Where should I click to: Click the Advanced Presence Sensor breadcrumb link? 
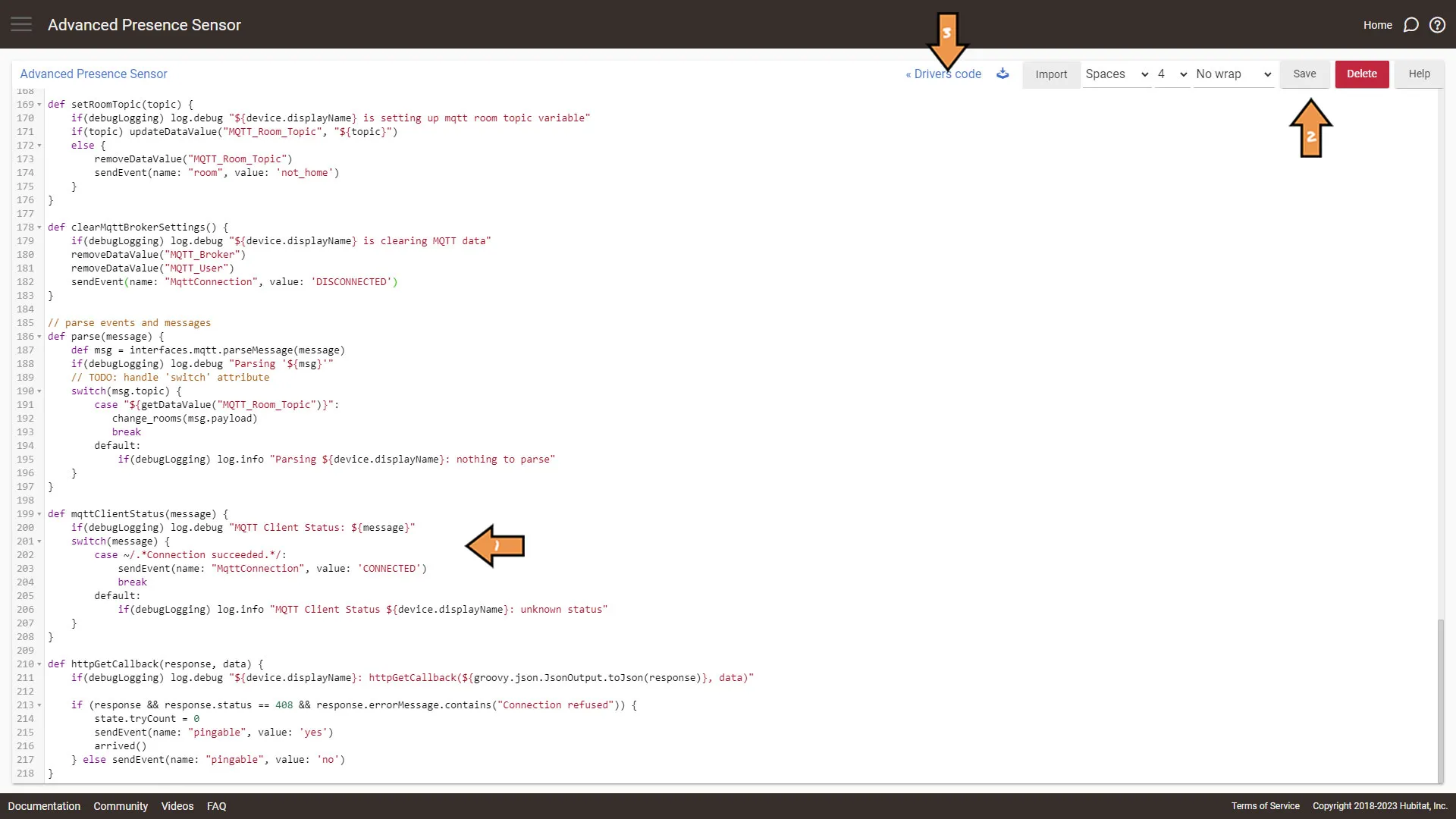pos(93,73)
